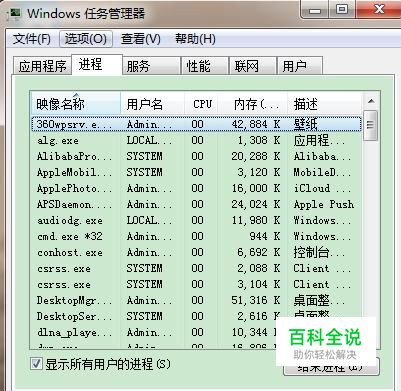Click the 24,024 K memory value
401x391 pixels.
(x=256, y=204)
